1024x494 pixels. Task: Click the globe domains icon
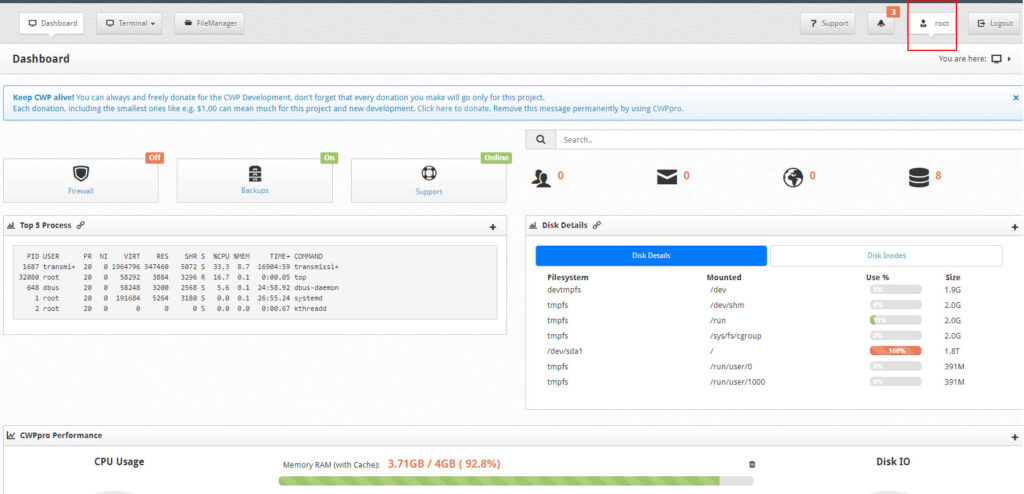793,177
